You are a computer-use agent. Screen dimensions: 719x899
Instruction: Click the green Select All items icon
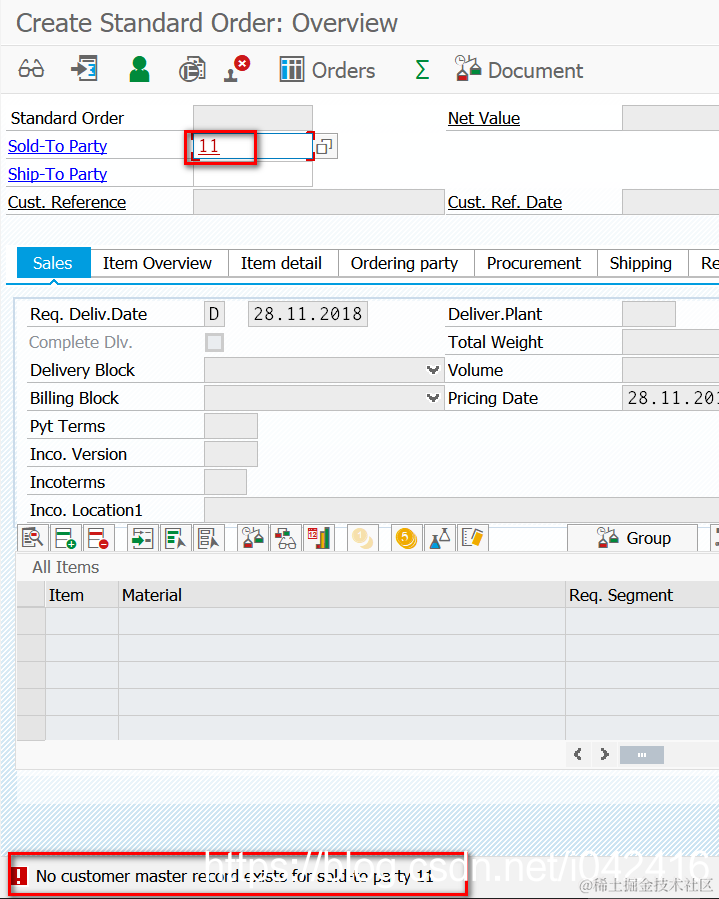(175, 538)
